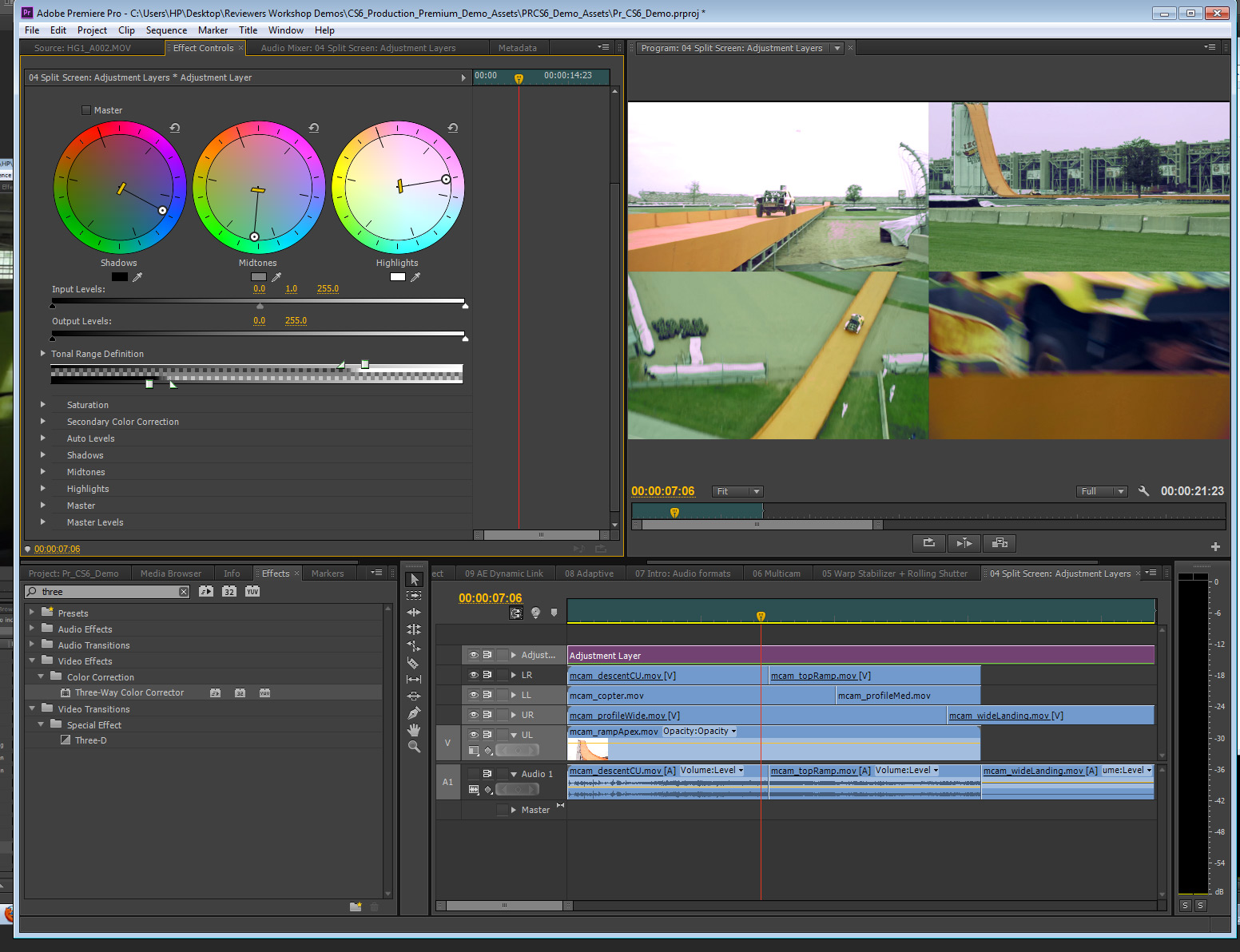Open the Fit zoom level dropdown

coord(737,491)
